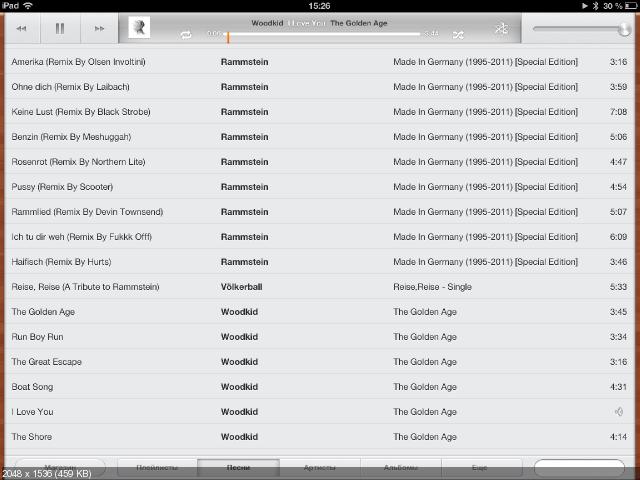The height and width of the screenshot is (480, 640).
Task: Click Woodkid in the now playing header
Action: click(267, 23)
